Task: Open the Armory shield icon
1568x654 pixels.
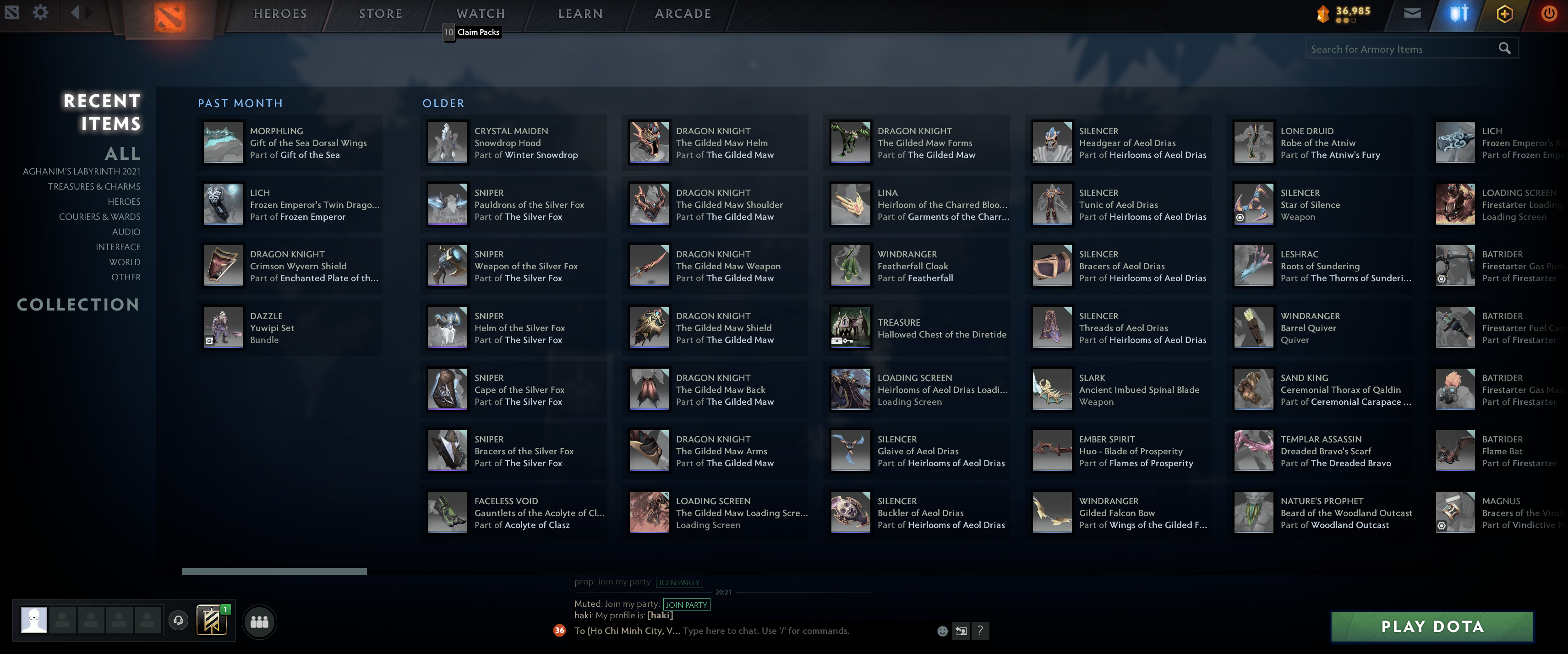Action: tap(1459, 13)
